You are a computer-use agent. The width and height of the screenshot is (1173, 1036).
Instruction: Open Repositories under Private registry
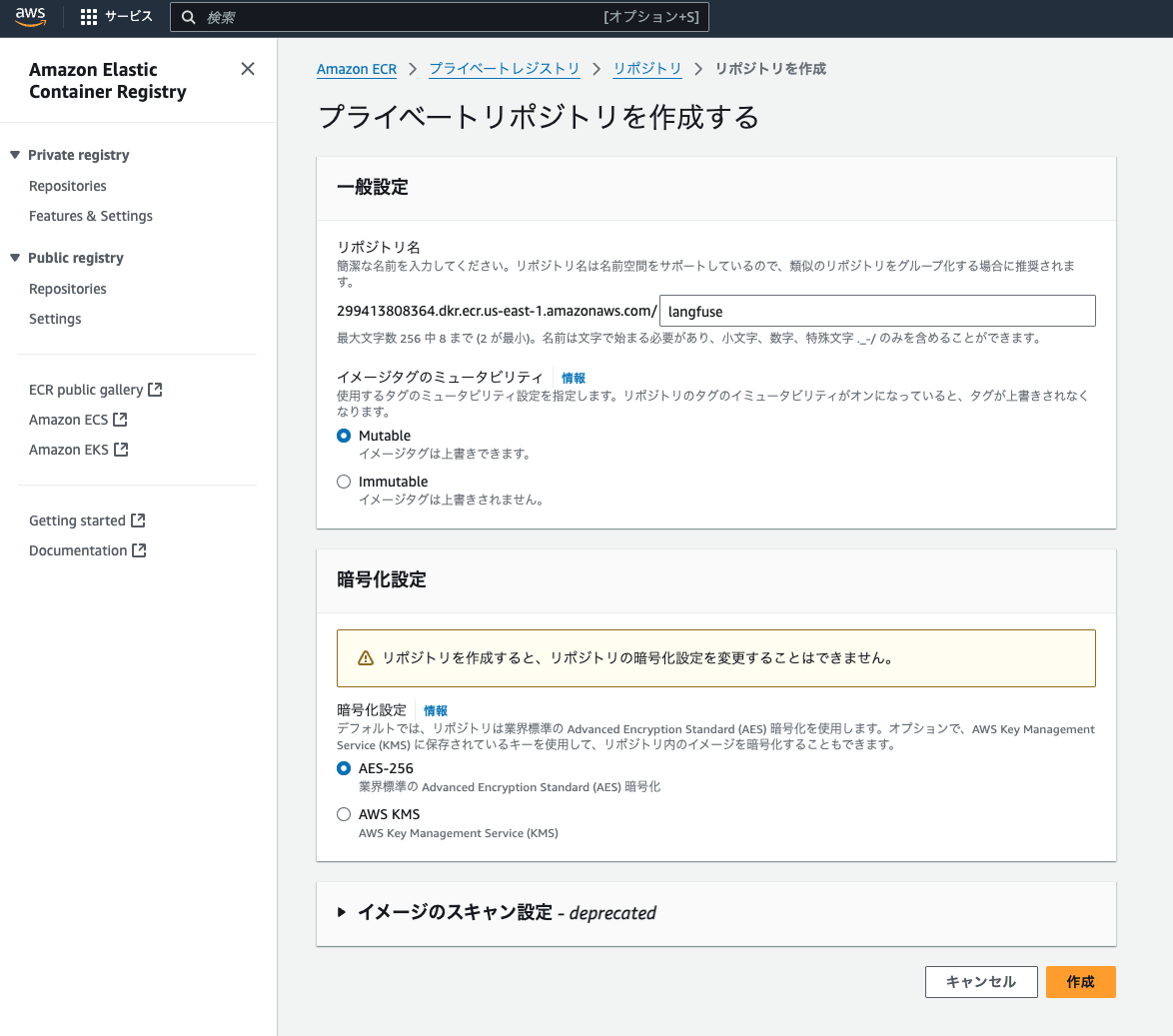click(x=67, y=185)
